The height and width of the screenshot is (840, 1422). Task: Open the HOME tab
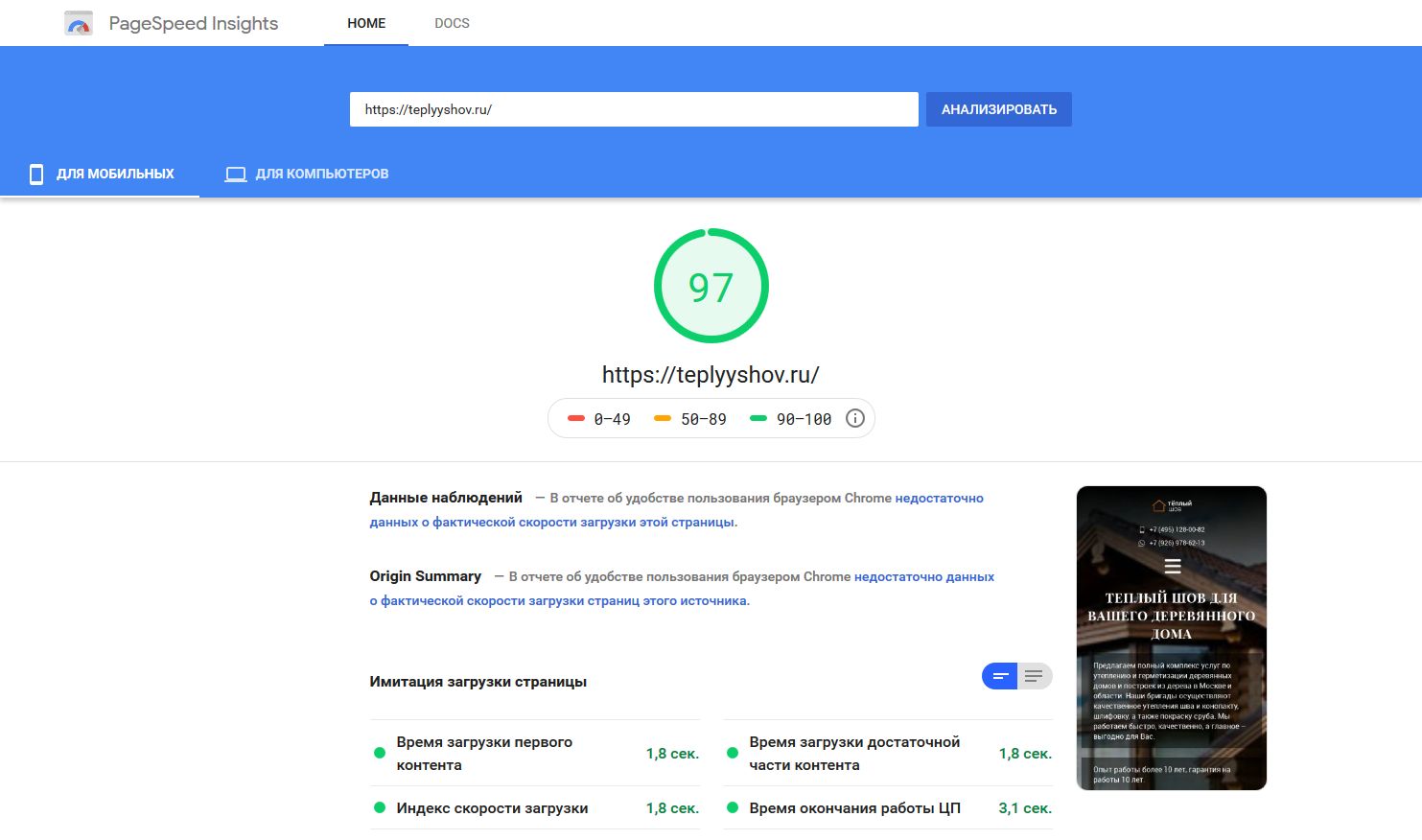[366, 23]
